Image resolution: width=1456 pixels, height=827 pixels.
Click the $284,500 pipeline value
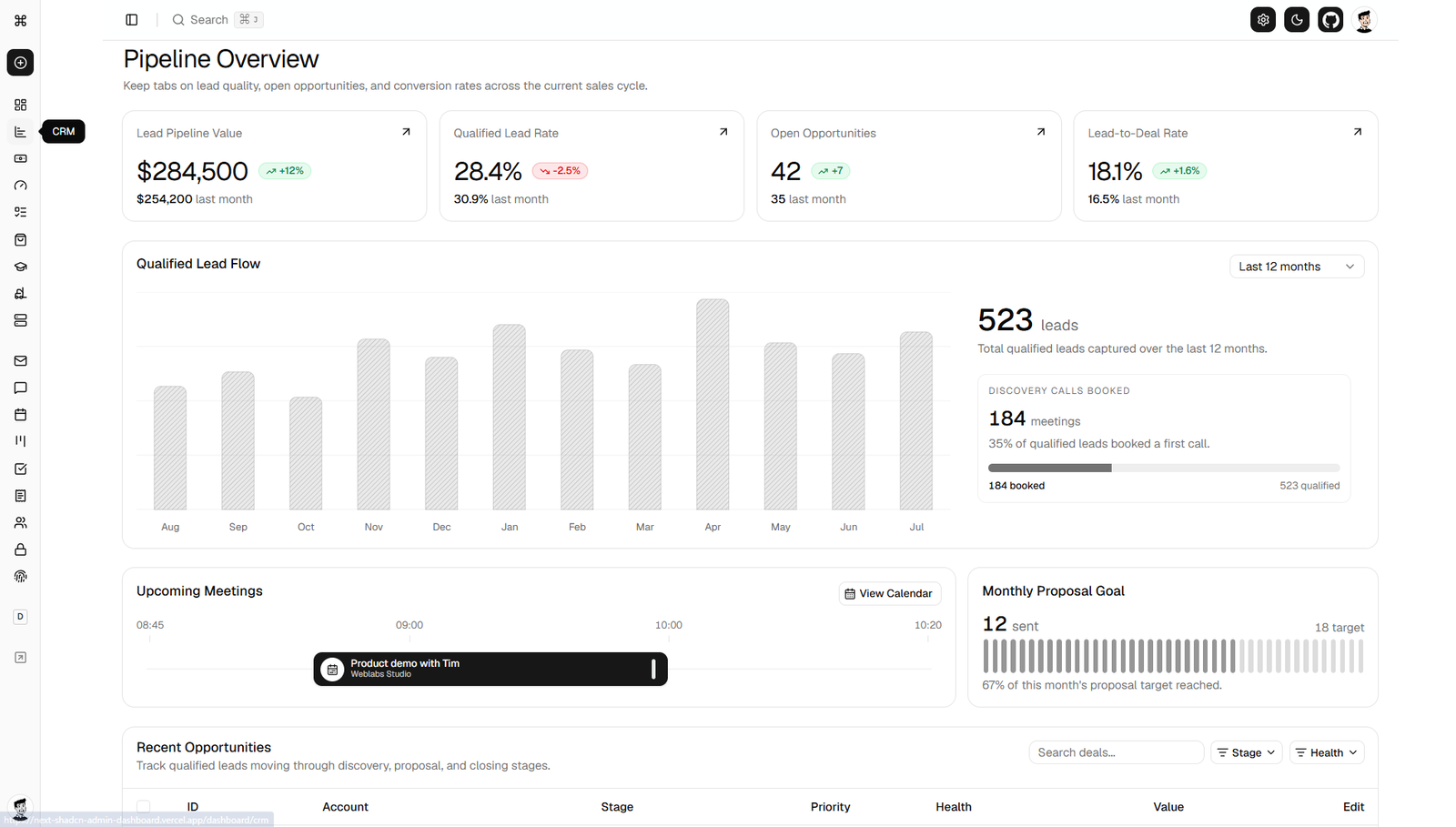pyautogui.click(x=192, y=171)
